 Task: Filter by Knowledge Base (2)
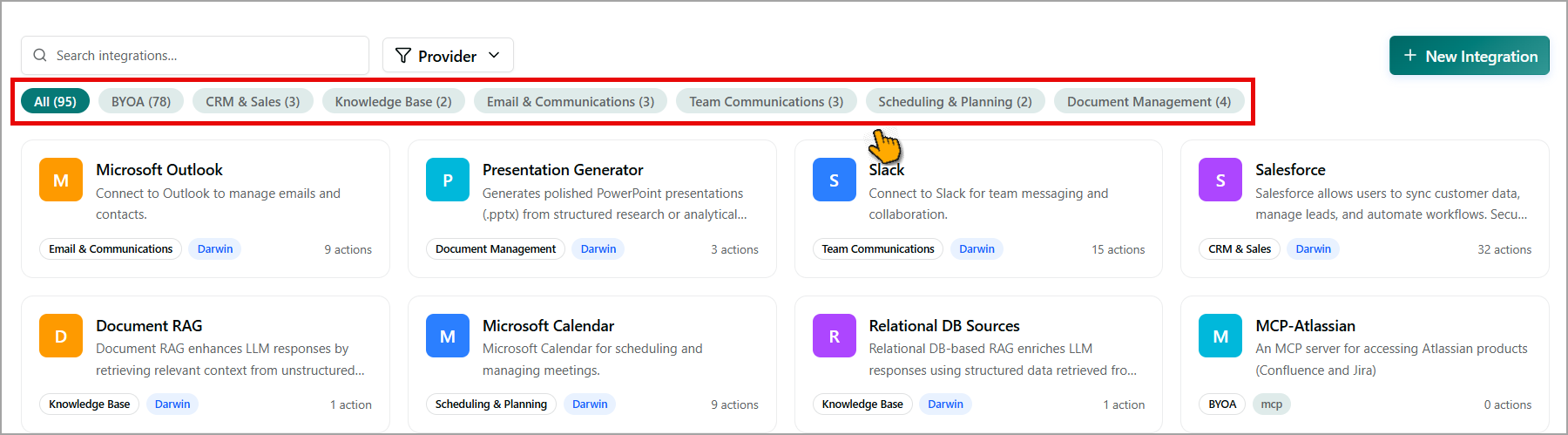coord(393,101)
